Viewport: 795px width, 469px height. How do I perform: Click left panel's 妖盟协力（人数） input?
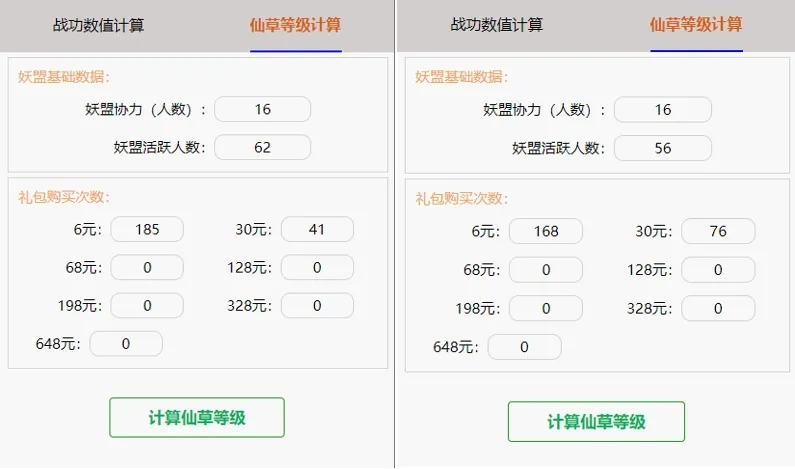(262, 110)
